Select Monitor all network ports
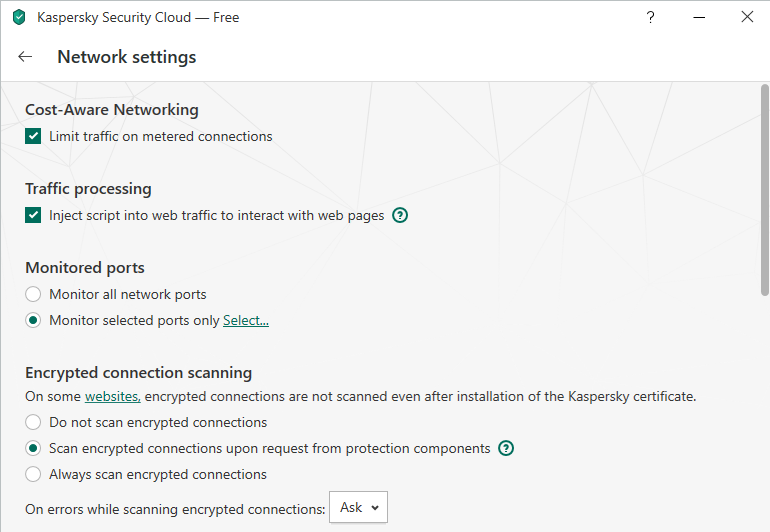This screenshot has width=770, height=532. coord(34,294)
